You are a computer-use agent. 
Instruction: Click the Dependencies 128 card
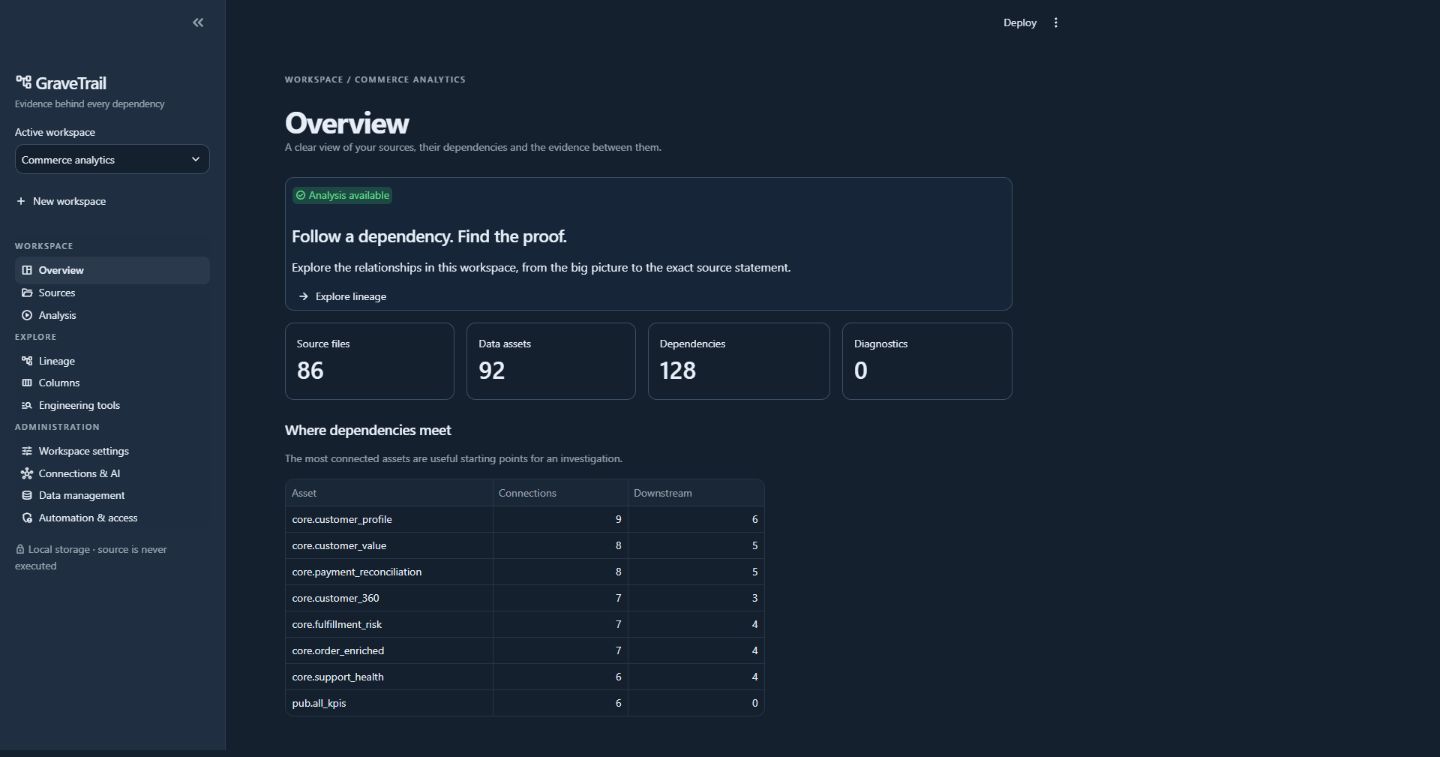click(x=739, y=361)
